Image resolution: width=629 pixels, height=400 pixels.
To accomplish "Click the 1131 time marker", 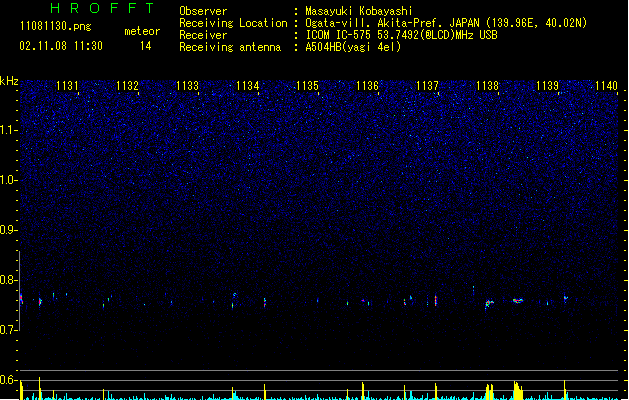I will coord(67,86).
